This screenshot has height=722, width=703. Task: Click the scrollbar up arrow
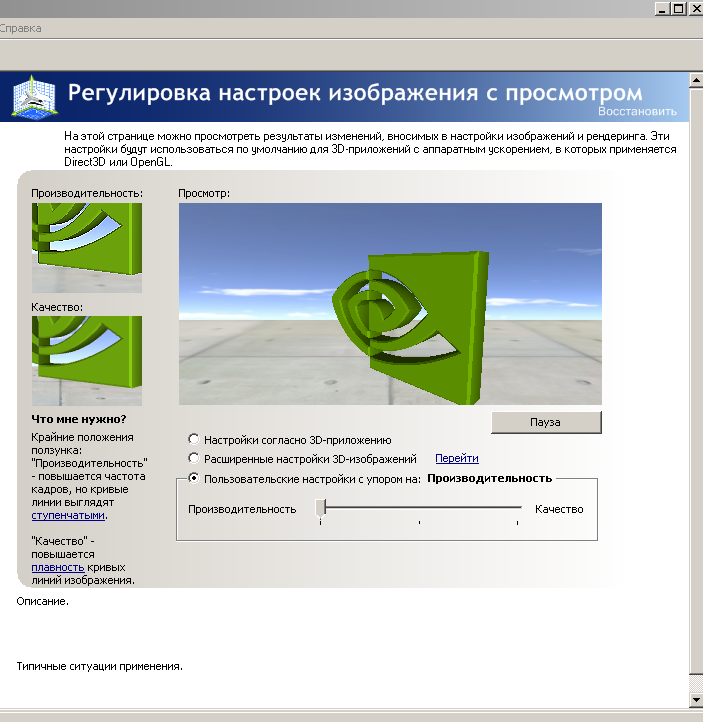point(695,77)
